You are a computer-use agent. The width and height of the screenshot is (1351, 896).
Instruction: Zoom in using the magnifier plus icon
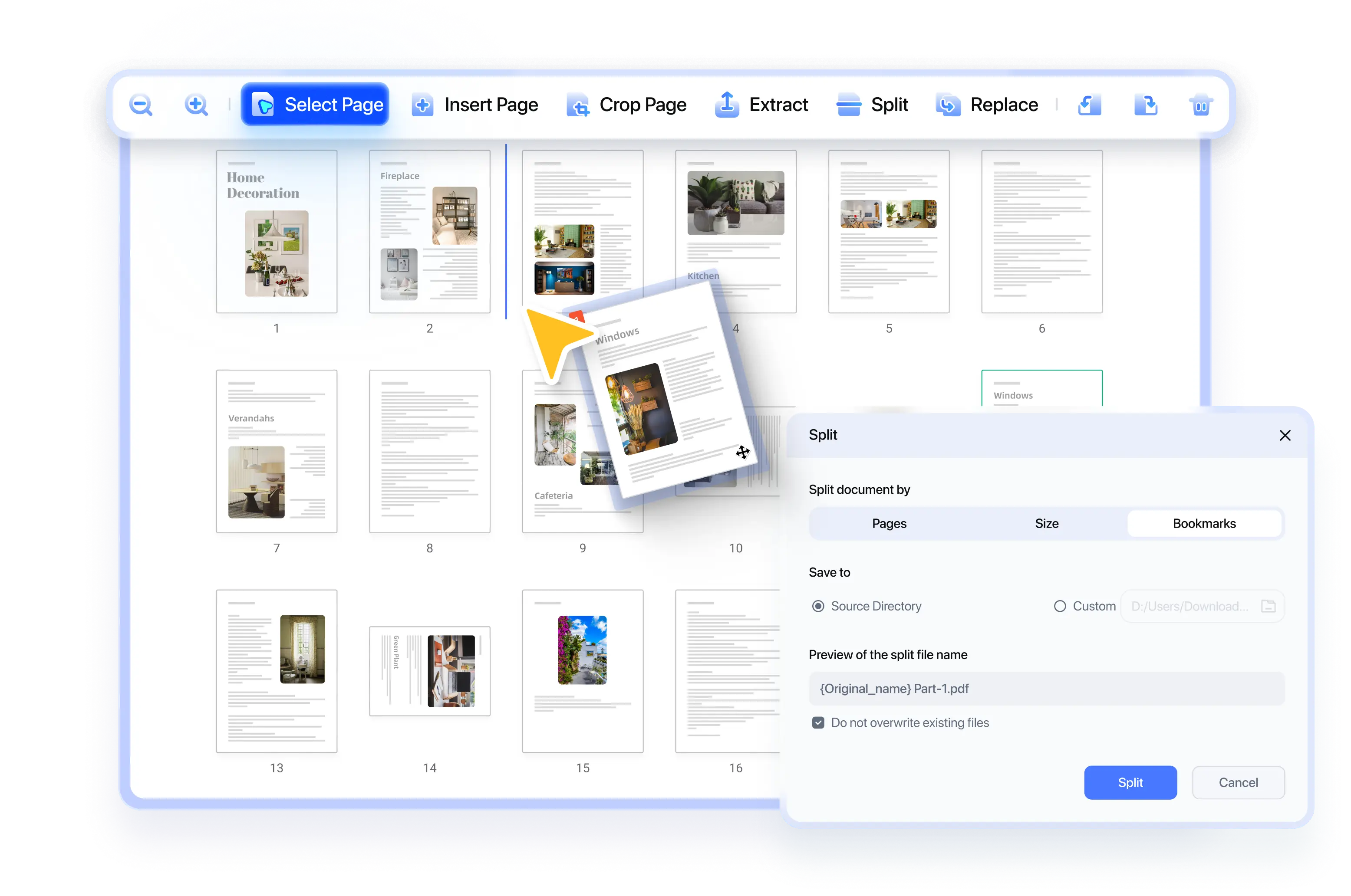(195, 105)
